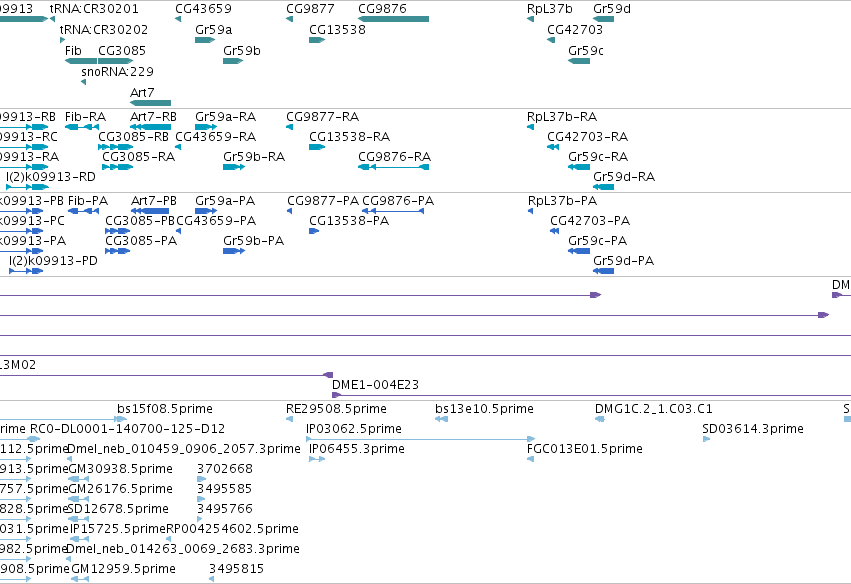Click the CG13538-PA protein marker

click(x=314, y=231)
